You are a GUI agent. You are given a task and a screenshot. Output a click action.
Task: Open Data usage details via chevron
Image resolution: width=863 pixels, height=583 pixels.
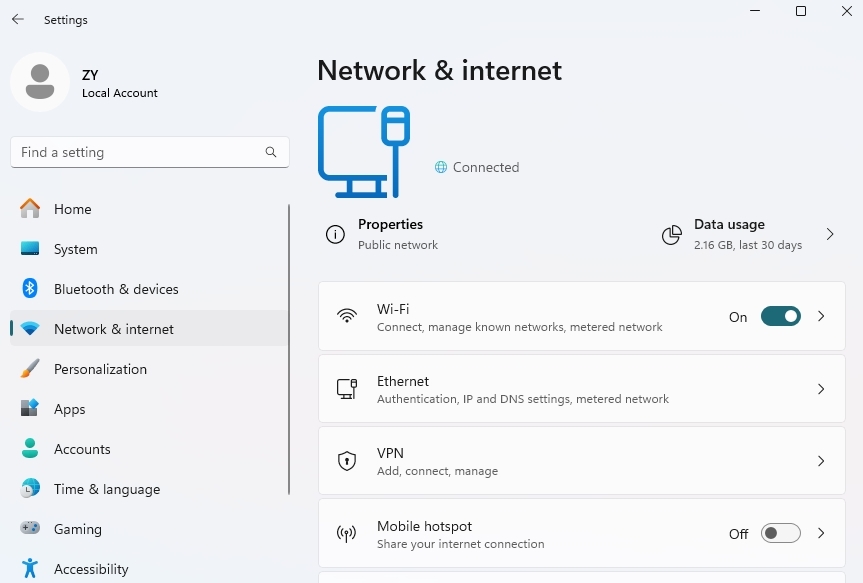coord(829,234)
